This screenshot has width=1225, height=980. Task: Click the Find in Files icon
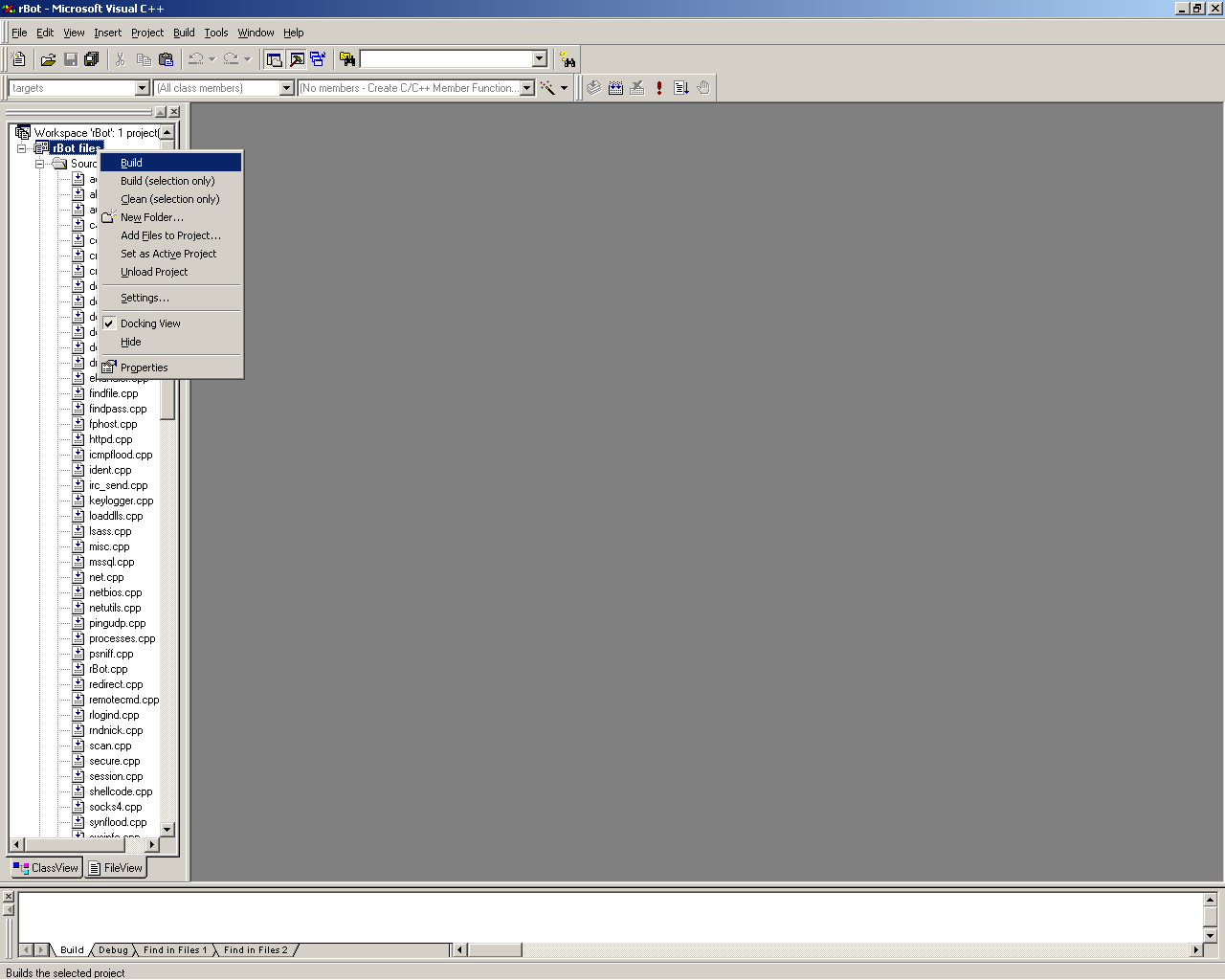(347, 59)
